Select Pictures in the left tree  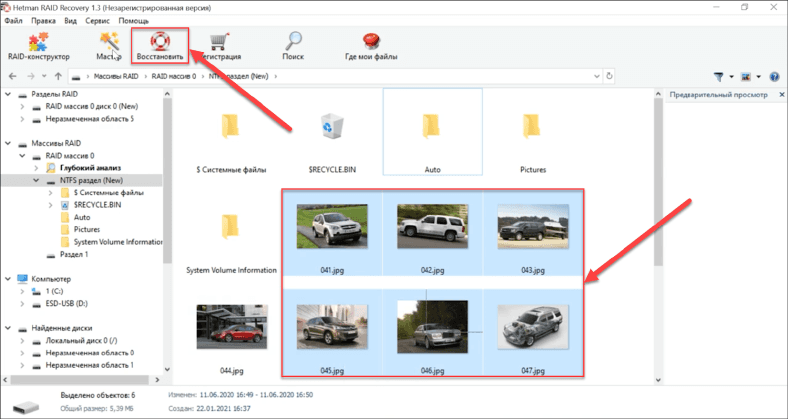point(87,230)
